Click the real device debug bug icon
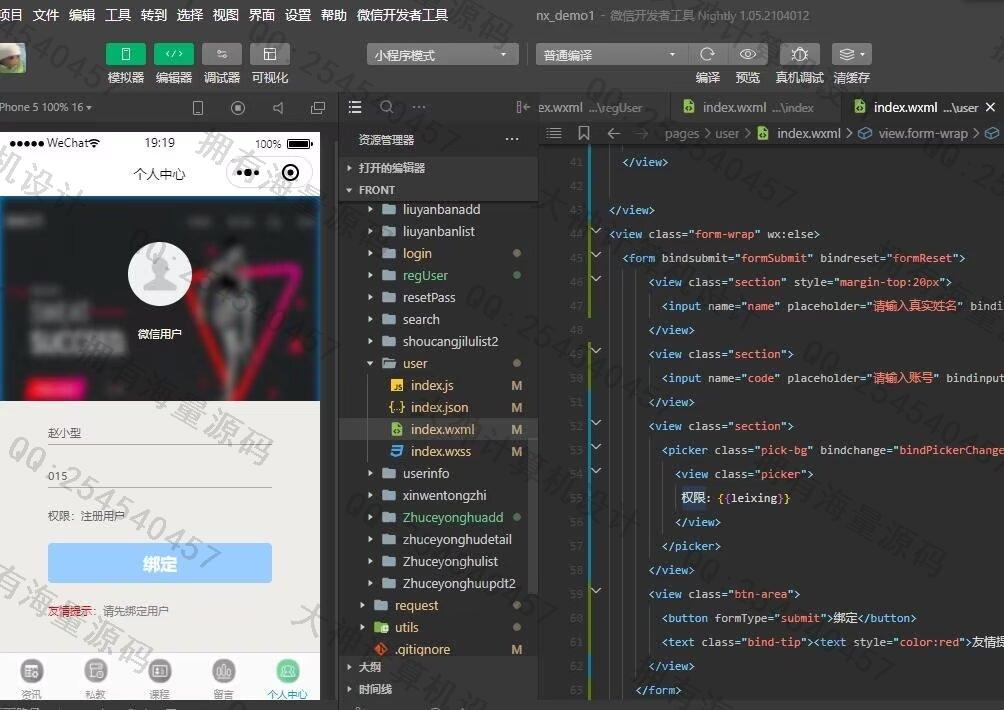Screen dimensions: 1004x710 (x=799, y=54)
